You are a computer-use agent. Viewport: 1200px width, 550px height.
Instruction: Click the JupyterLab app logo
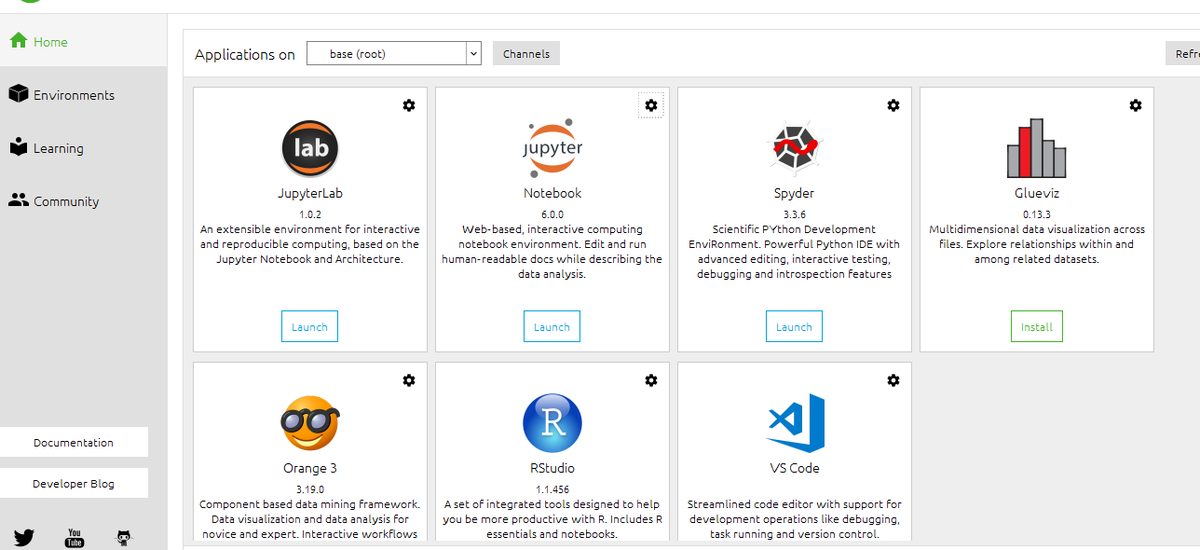[310, 148]
